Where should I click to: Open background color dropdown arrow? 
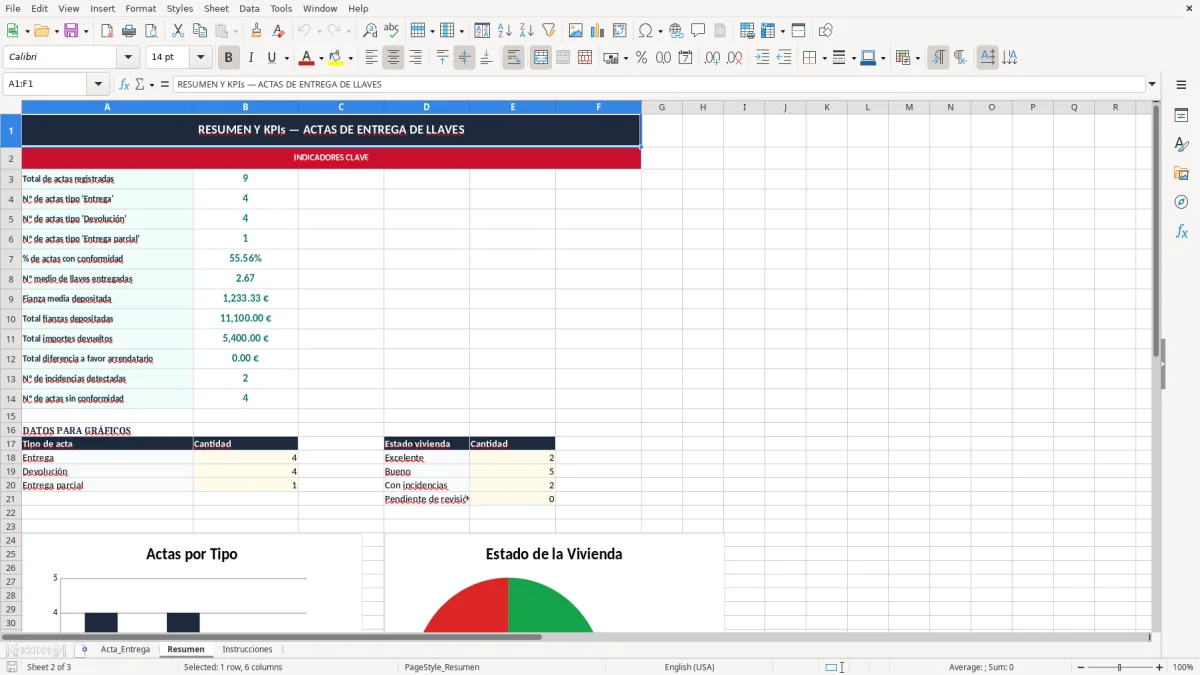[350, 58]
